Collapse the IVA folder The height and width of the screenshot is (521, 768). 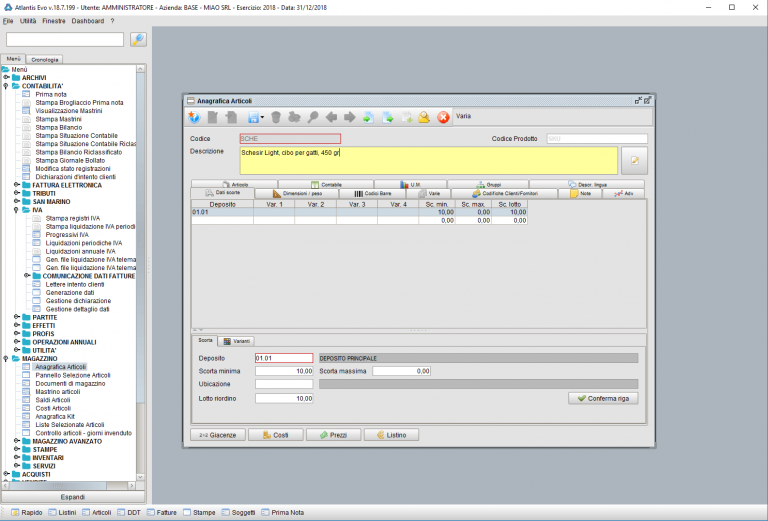(16, 210)
